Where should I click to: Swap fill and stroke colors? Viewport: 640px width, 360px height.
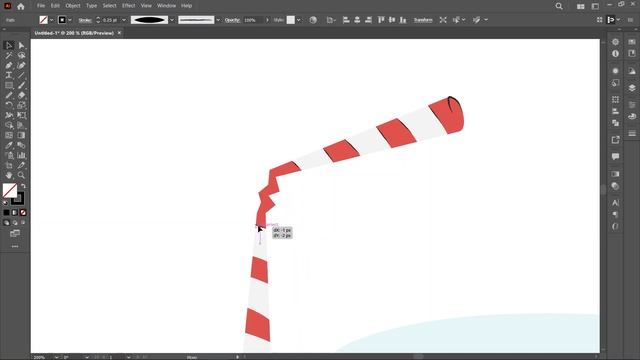point(23,186)
